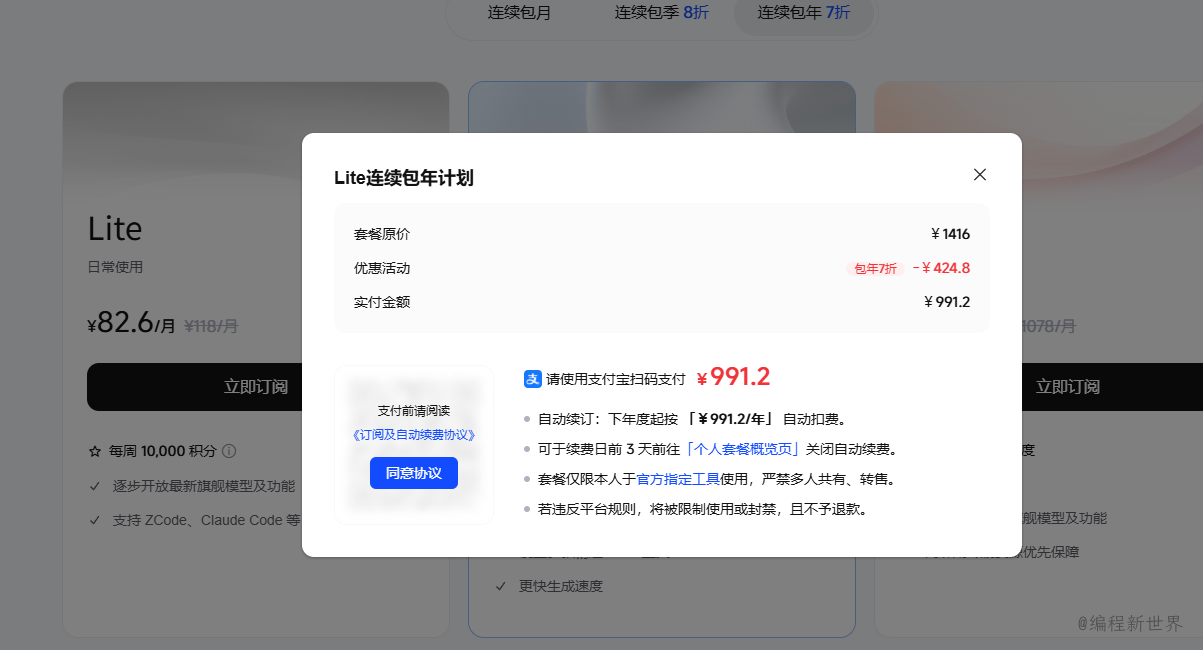
Task: Click the Alipay icon beside 请使用支付宝扫码支付
Action: tap(533, 379)
